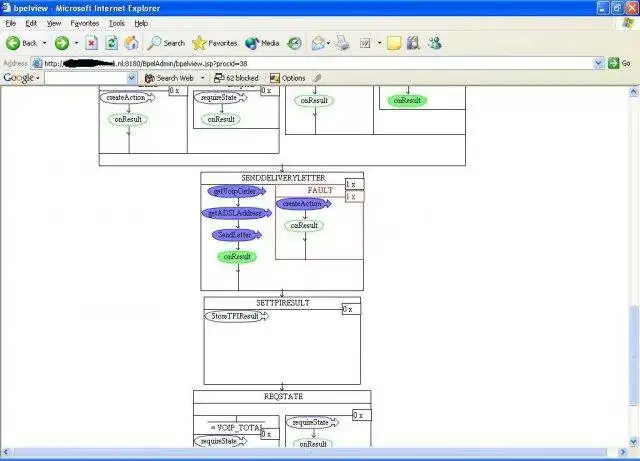This screenshot has height=461, width=640.
Task: Click the getVoipOrder purple node
Action: coord(236,191)
